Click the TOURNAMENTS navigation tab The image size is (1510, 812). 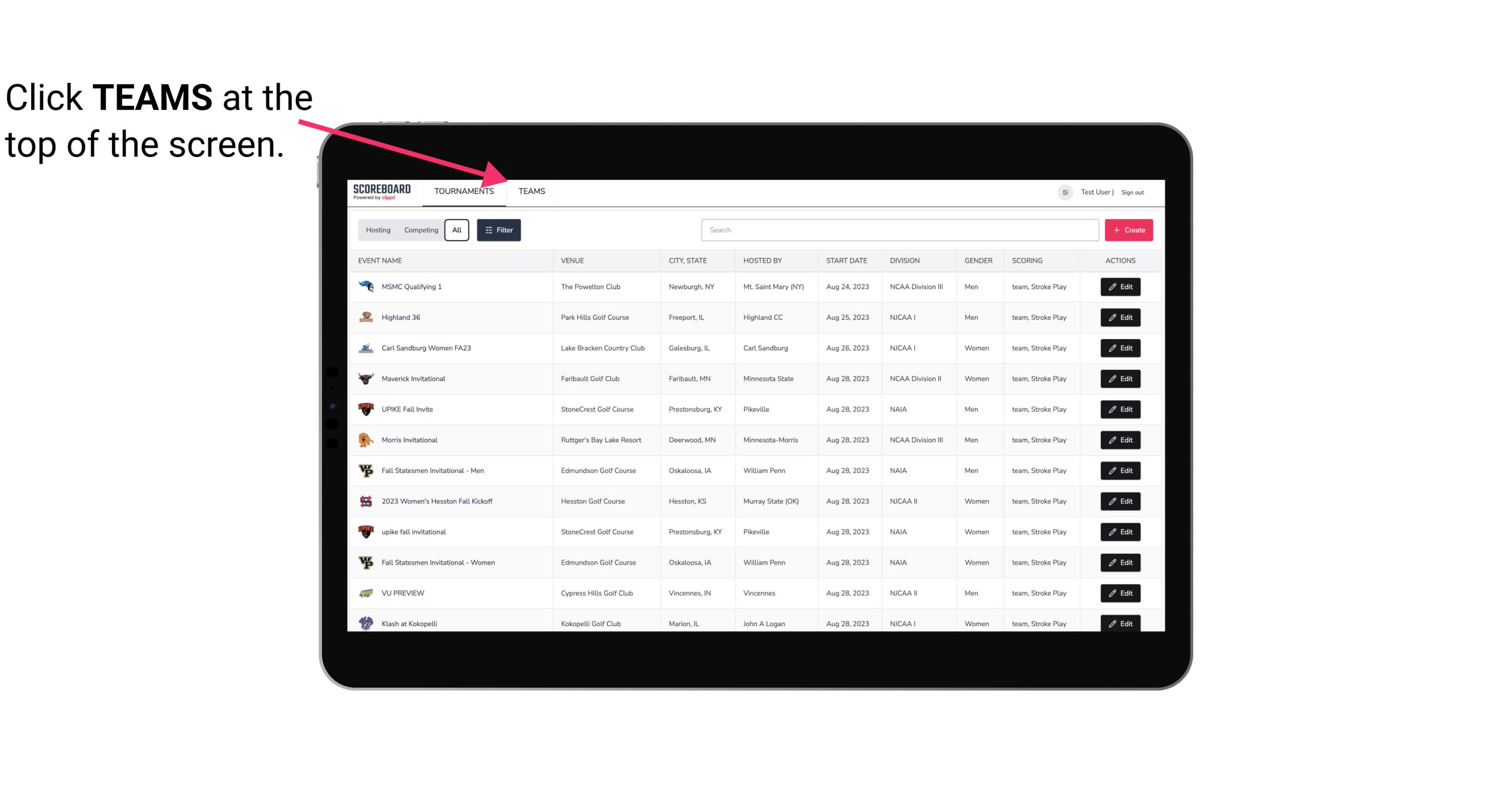464,192
